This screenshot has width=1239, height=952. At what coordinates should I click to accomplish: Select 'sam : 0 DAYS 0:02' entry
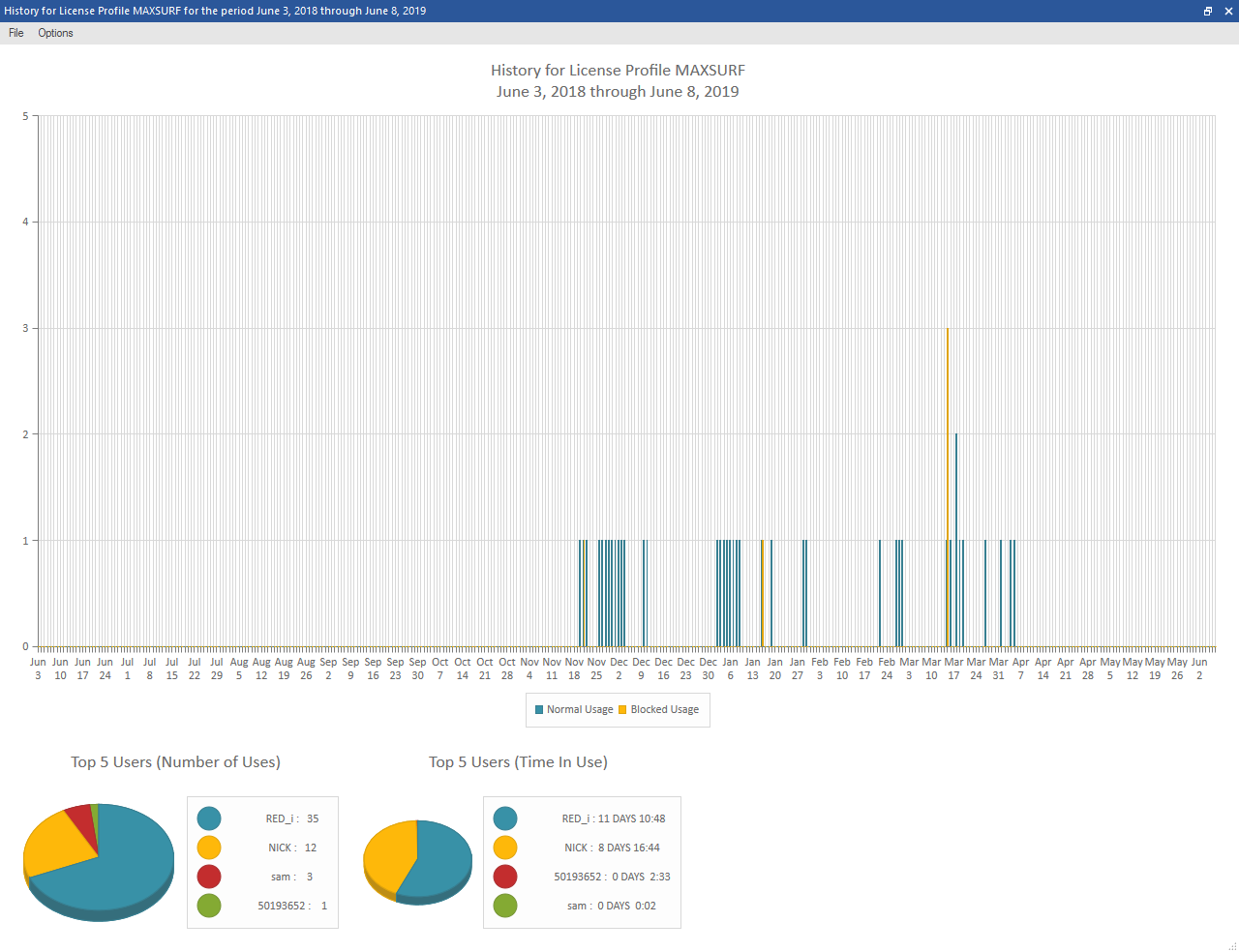[612, 906]
